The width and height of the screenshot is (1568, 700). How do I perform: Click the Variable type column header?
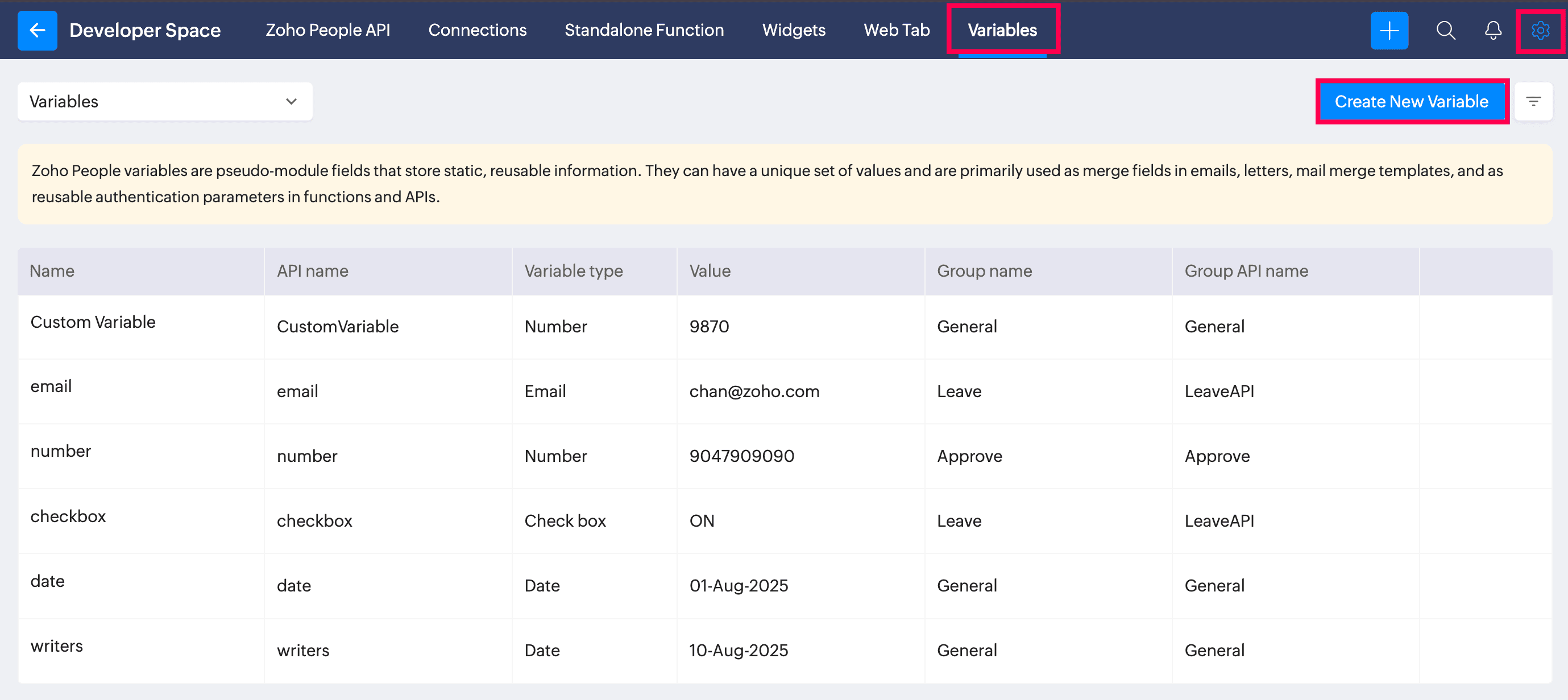(574, 271)
